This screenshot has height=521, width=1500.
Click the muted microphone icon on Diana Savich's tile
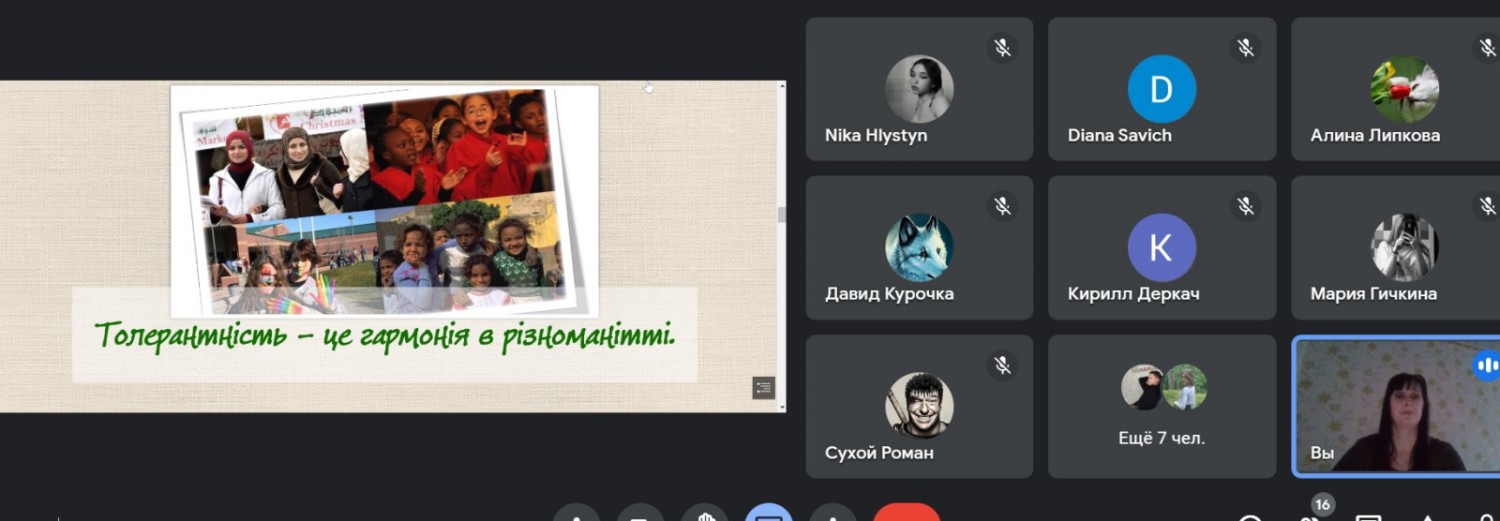1245,47
